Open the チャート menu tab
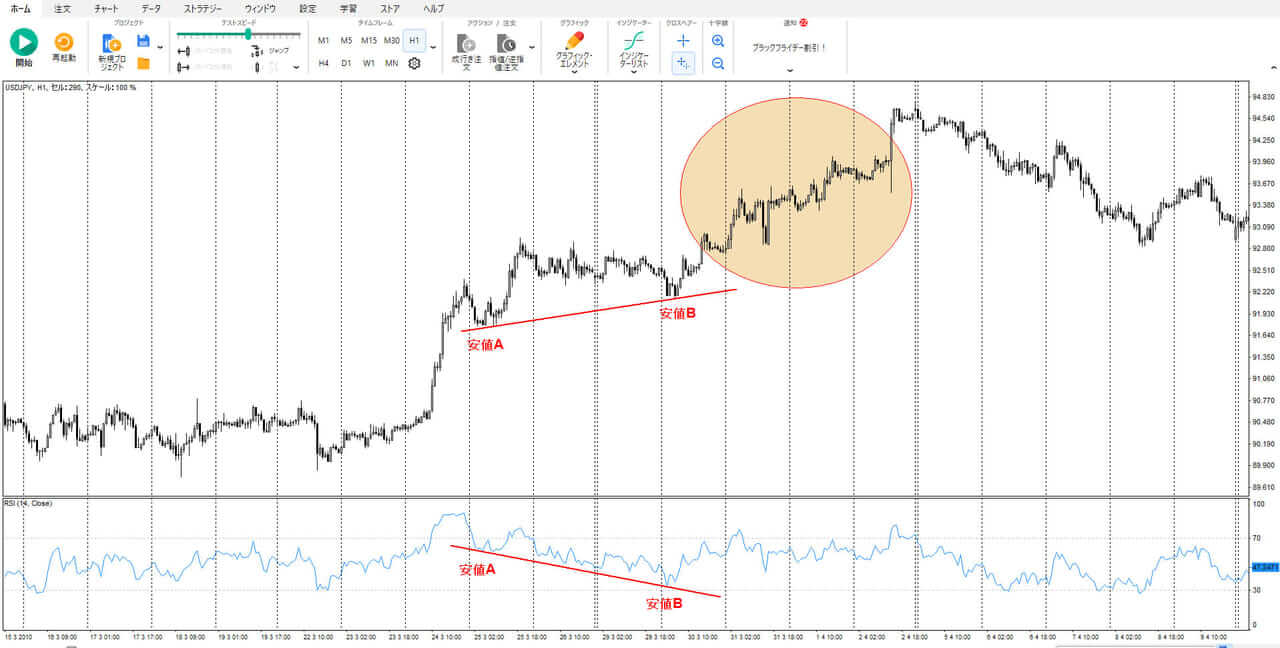The image size is (1280, 648). 106,8
